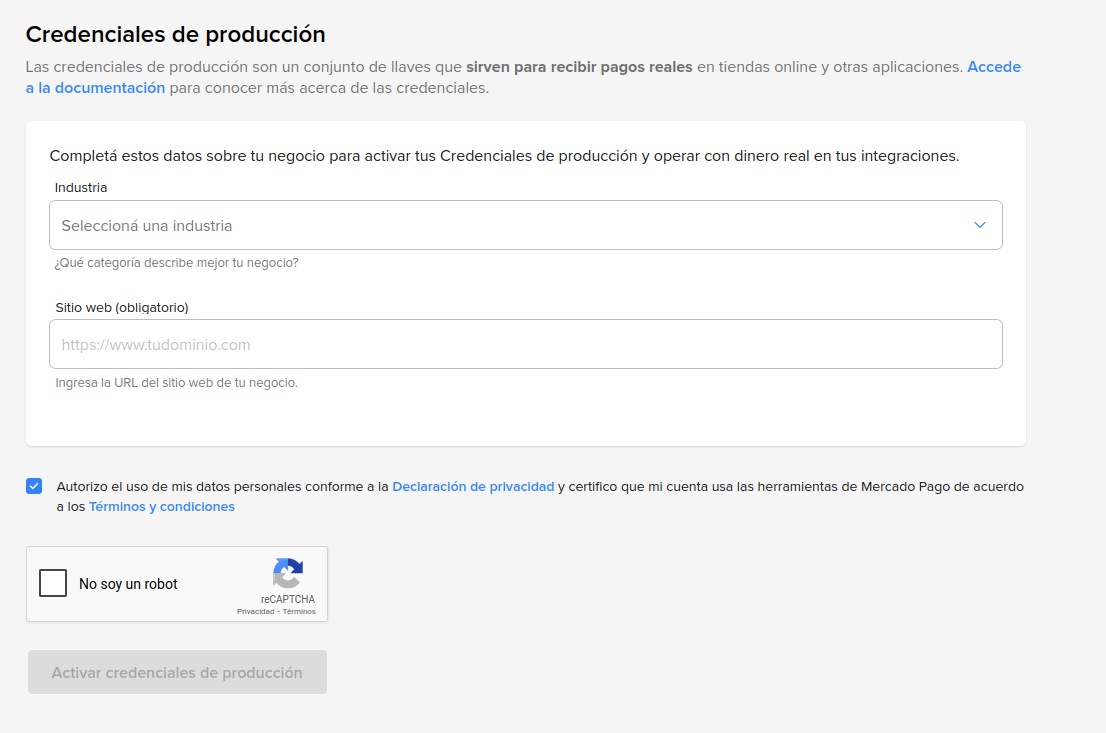The width and height of the screenshot is (1106, 733).
Task: Click the chevron arrow in Industria field
Action: coord(980,225)
